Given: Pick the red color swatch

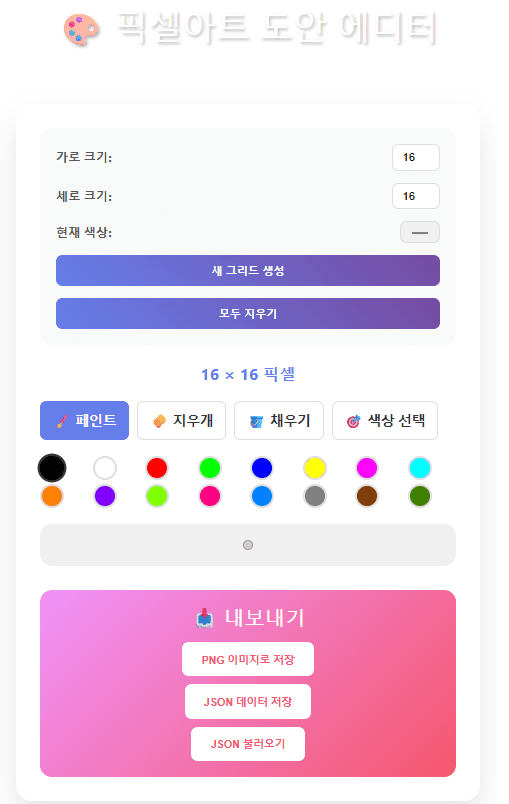Looking at the screenshot, I should (157, 468).
